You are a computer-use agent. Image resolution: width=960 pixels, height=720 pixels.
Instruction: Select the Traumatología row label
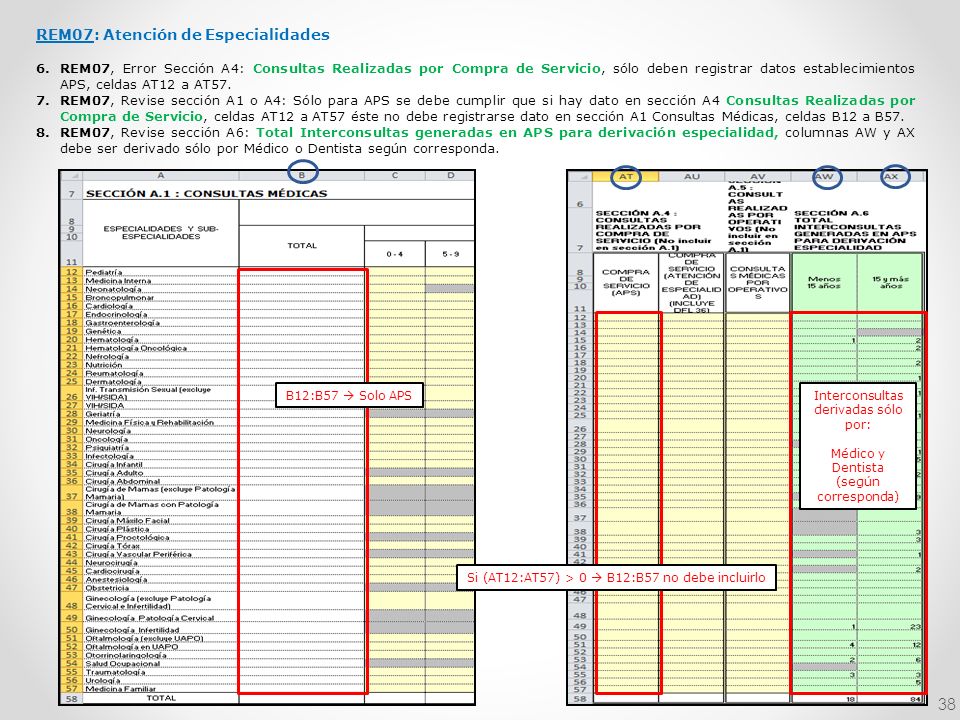[x=114, y=672]
